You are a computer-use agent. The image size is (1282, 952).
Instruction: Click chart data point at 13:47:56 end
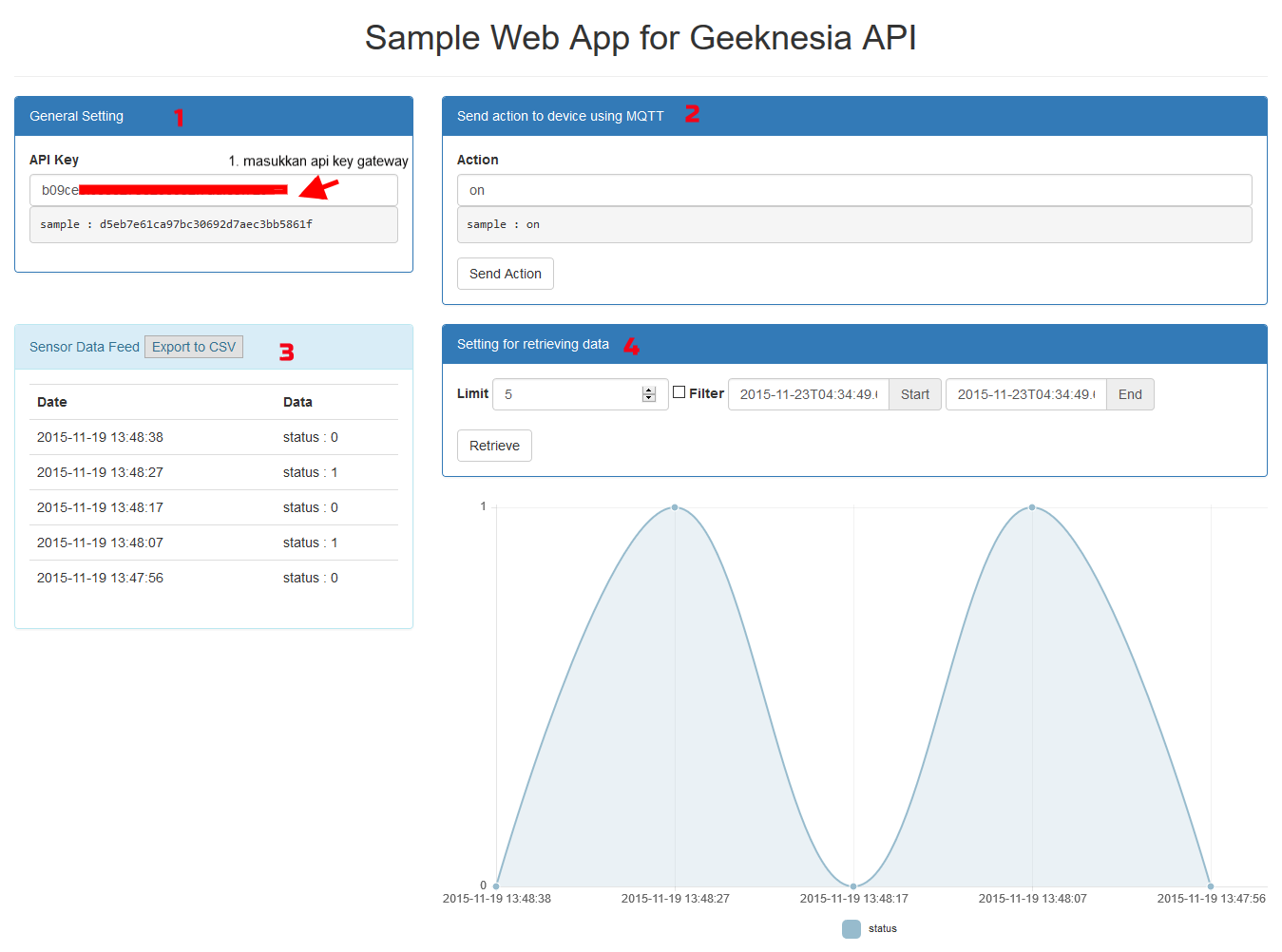pos(1211,886)
